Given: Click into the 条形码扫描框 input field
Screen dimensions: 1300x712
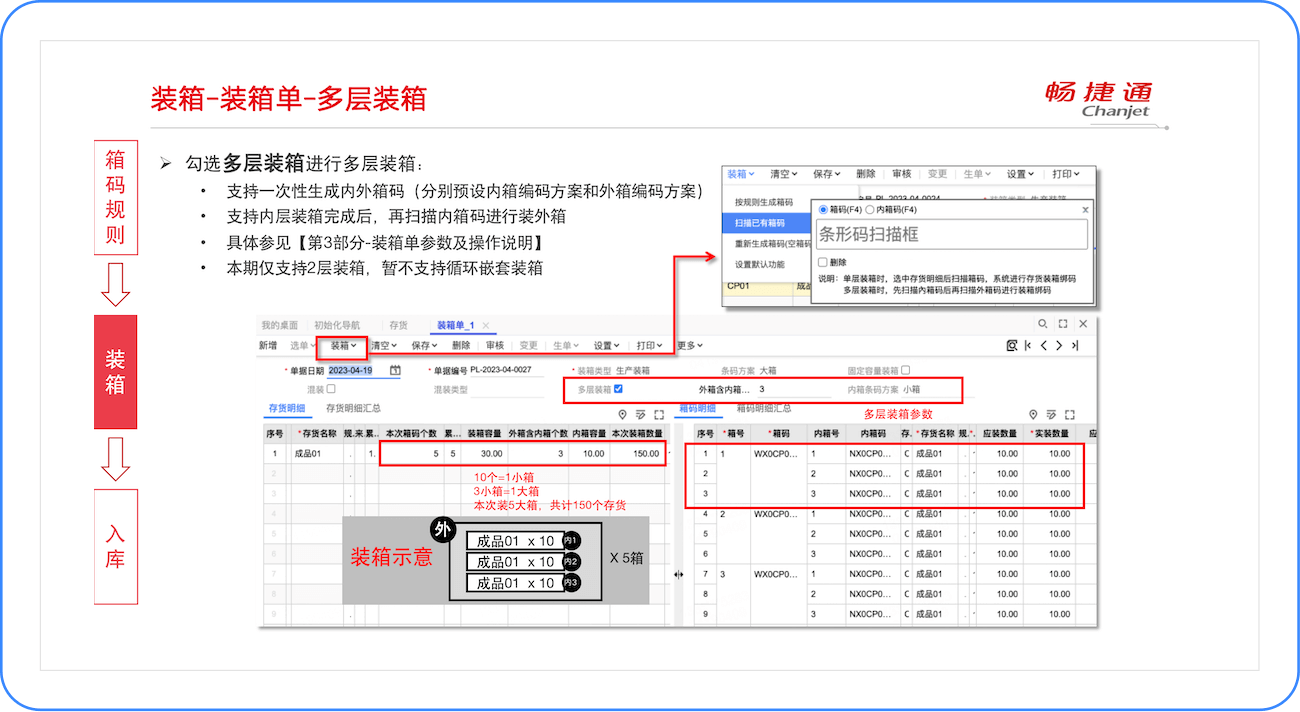Looking at the screenshot, I should tap(952, 235).
